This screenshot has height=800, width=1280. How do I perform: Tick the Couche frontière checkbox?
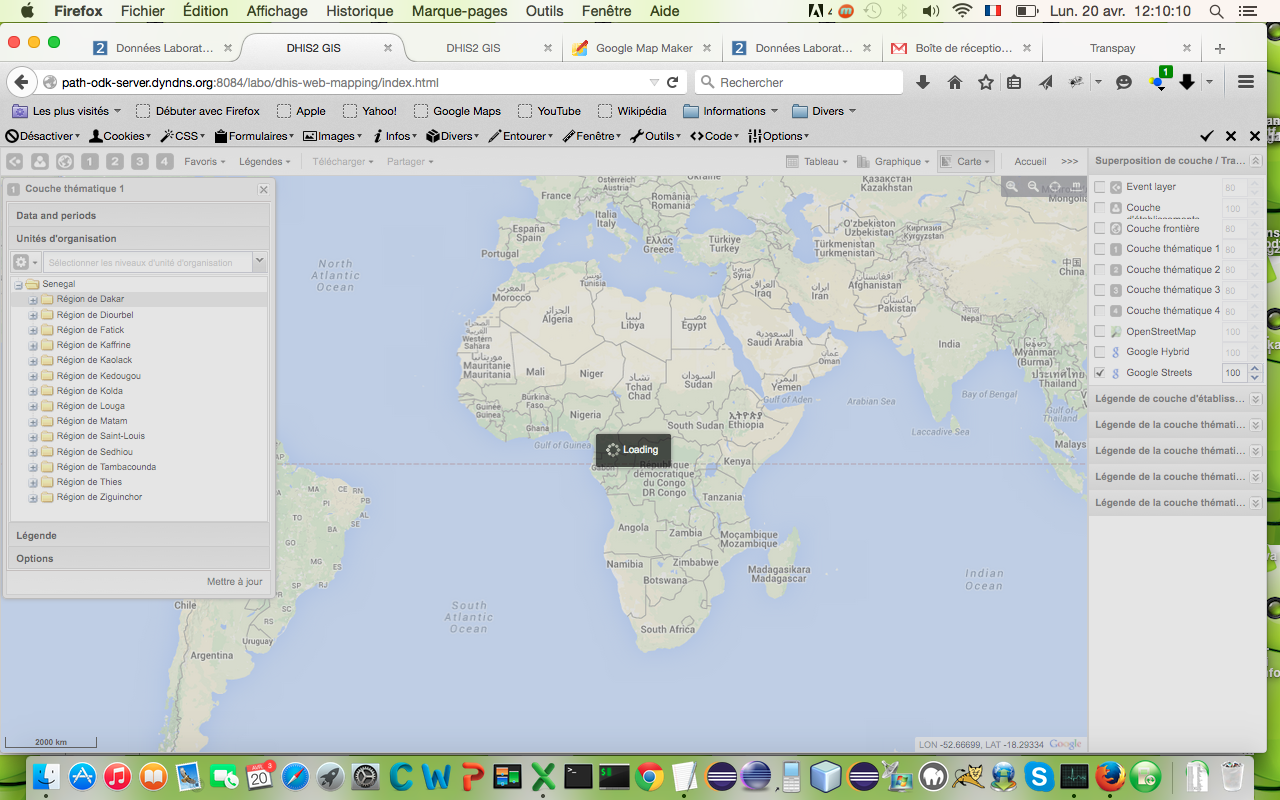tap(1100, 229)
